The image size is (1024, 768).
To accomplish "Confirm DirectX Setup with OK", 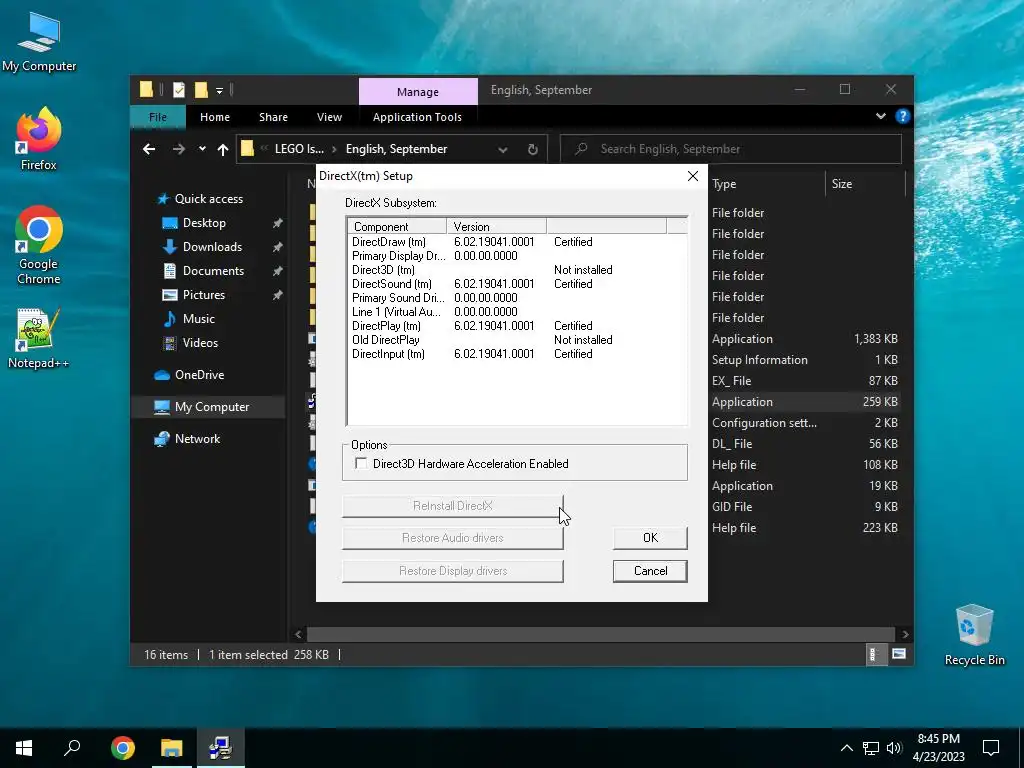I will [x=650, y=538].
